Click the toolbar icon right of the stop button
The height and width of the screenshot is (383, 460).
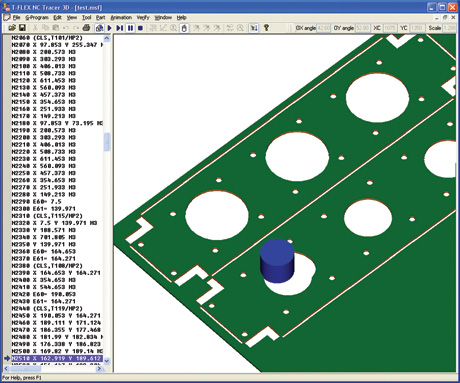(x=153, y=28)
